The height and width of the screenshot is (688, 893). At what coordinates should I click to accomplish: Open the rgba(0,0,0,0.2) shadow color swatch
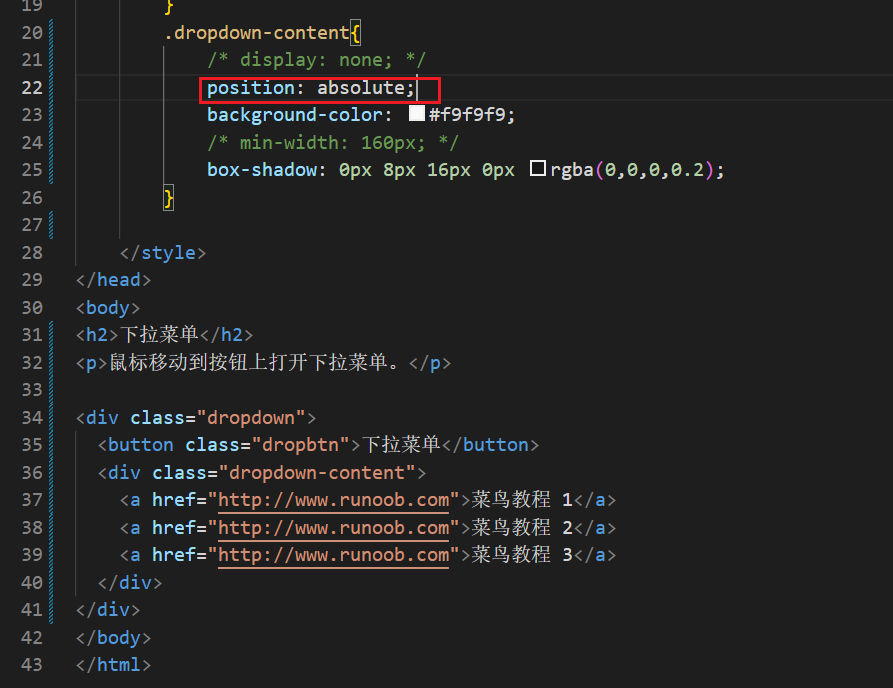tap(538, 169)
